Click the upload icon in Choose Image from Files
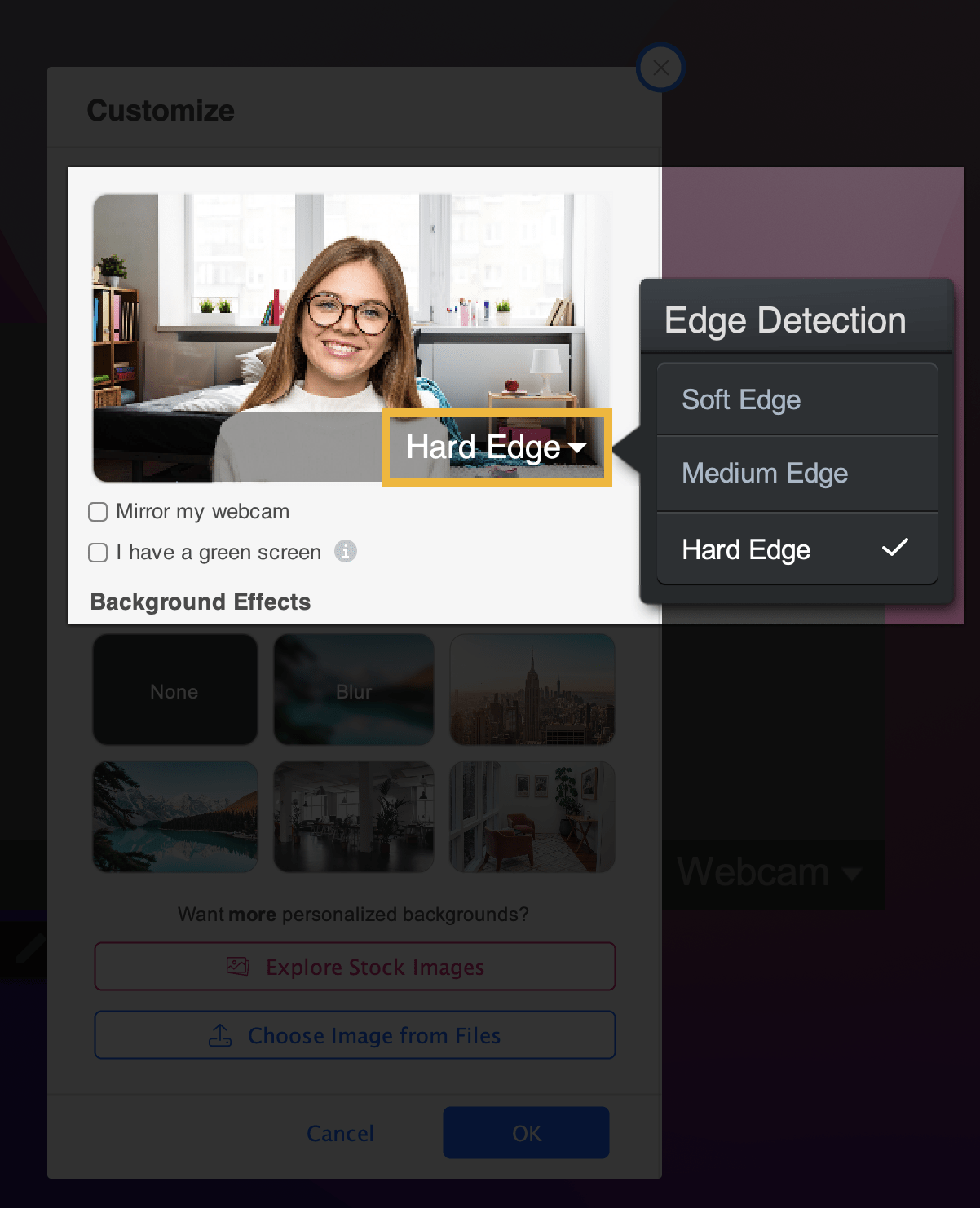Viewport: 980px width, 1208px height. click(x=220, y=1035)
